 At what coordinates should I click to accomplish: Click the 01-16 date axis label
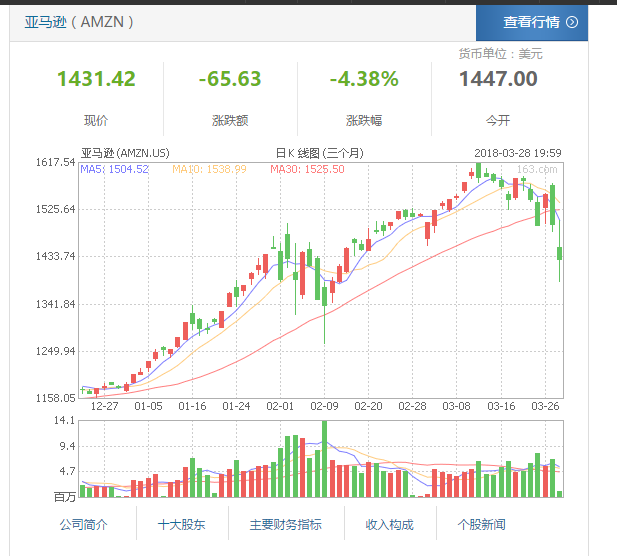point(192,406)
